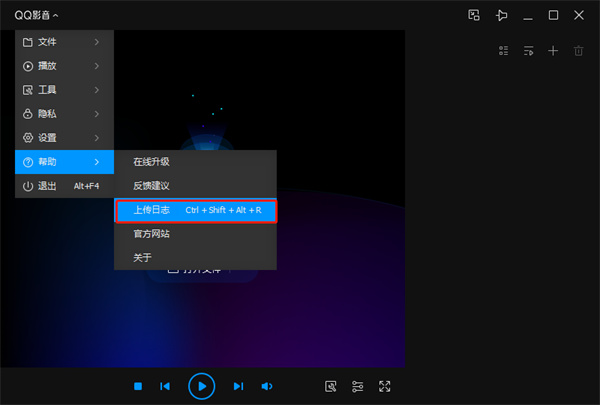Start playback with the round play button
Screen dimensions: 600x405
[202, 386]
